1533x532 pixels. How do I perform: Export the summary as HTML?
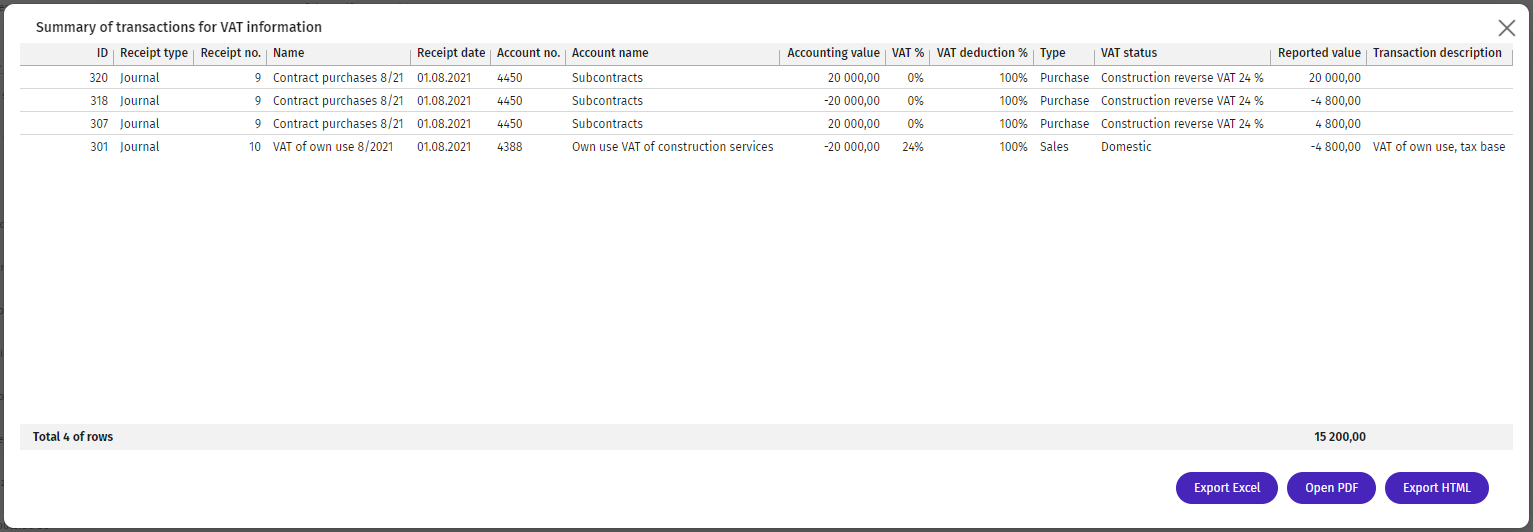click(1436, 488)
